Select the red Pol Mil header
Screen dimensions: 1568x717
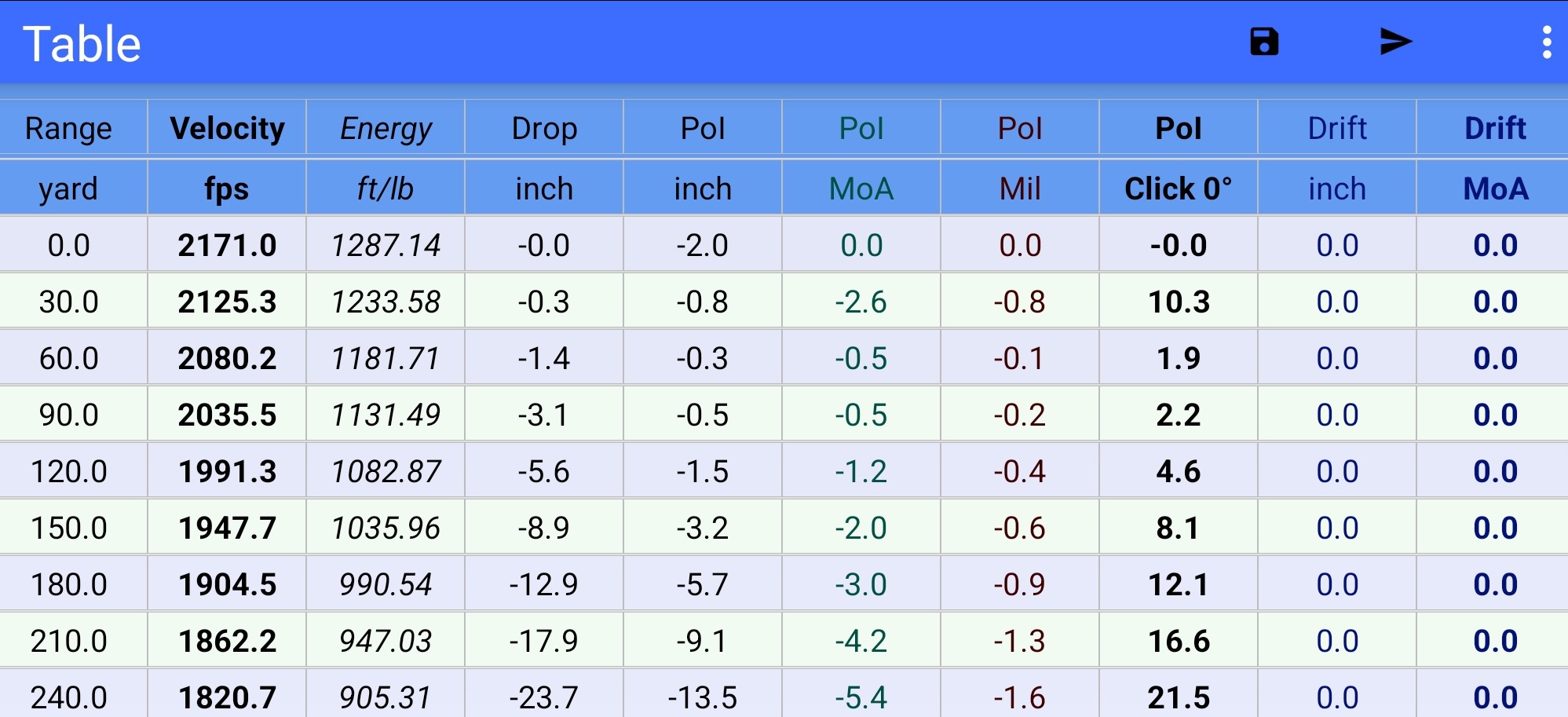pos(1020,128)
